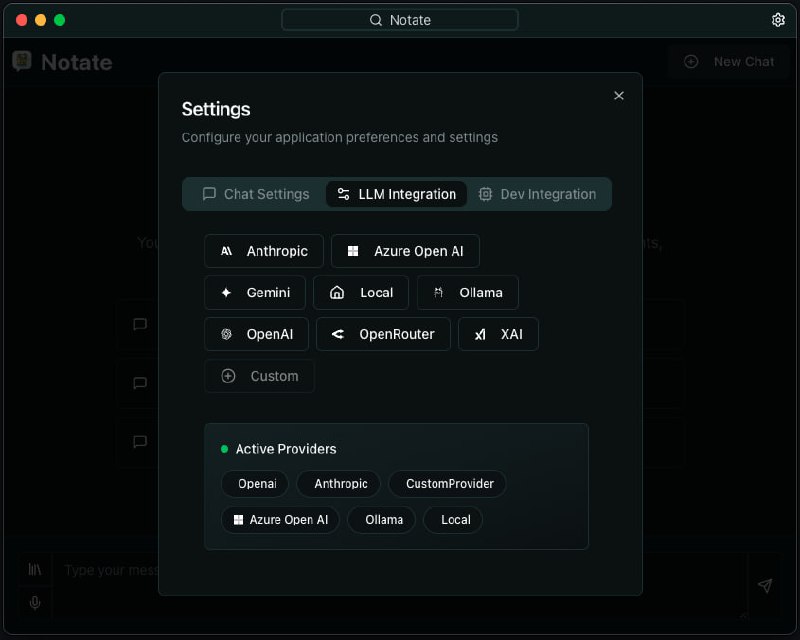This screenshot has width=800, height=640.
Task: Select the Ollama provider
Action: 468,293
